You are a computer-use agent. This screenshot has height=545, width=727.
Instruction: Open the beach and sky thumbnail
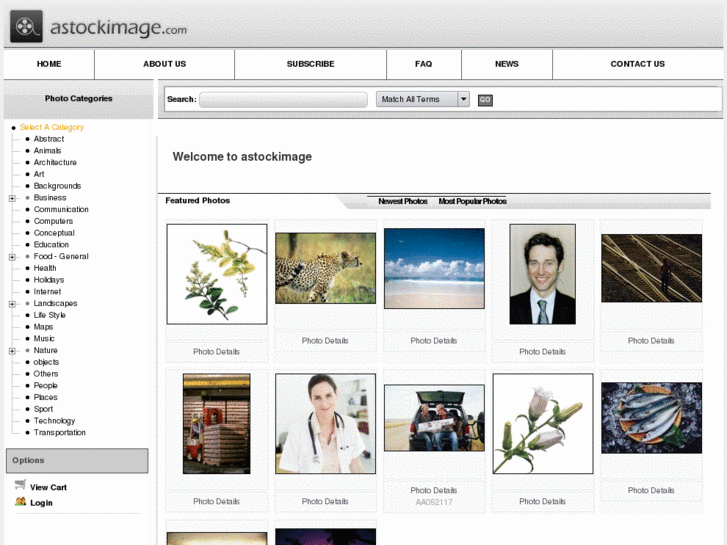click(x=434, y=268)
